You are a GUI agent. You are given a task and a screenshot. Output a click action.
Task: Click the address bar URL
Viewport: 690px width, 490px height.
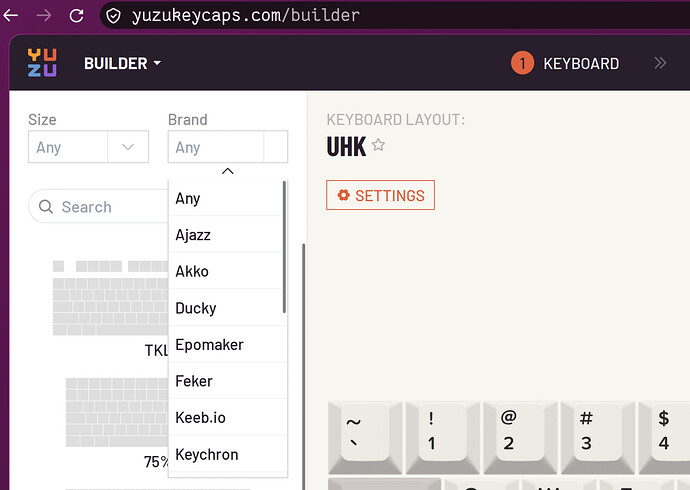[x=246, y=16]
